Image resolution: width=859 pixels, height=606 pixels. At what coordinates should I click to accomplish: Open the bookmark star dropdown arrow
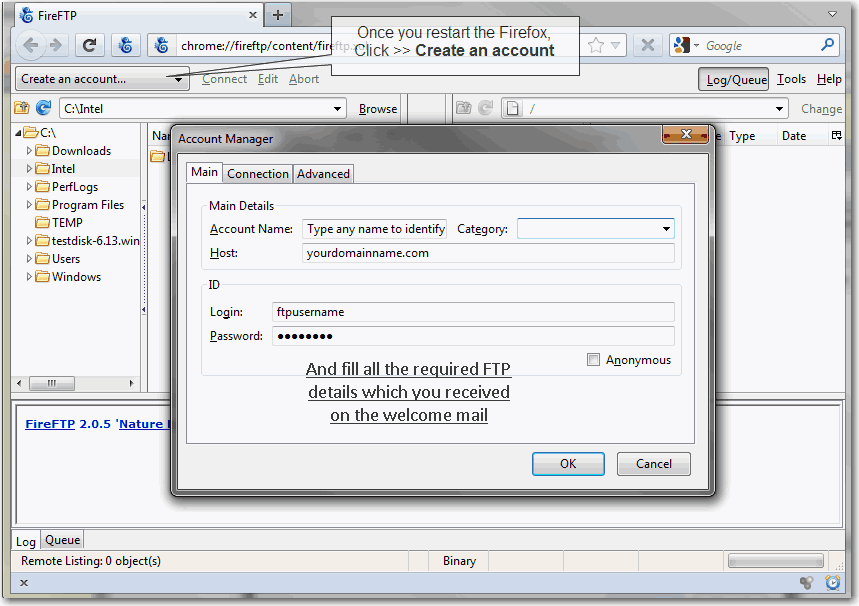[x=615, y=45]
